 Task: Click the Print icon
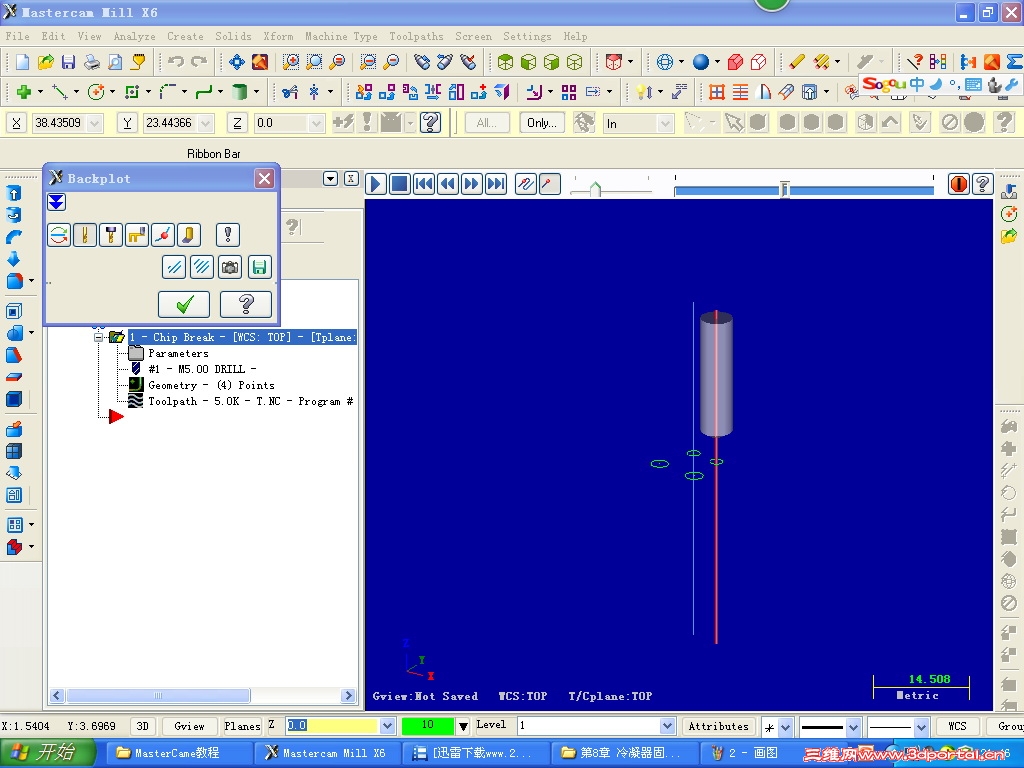pyautogui.click(x=92, y=62)
